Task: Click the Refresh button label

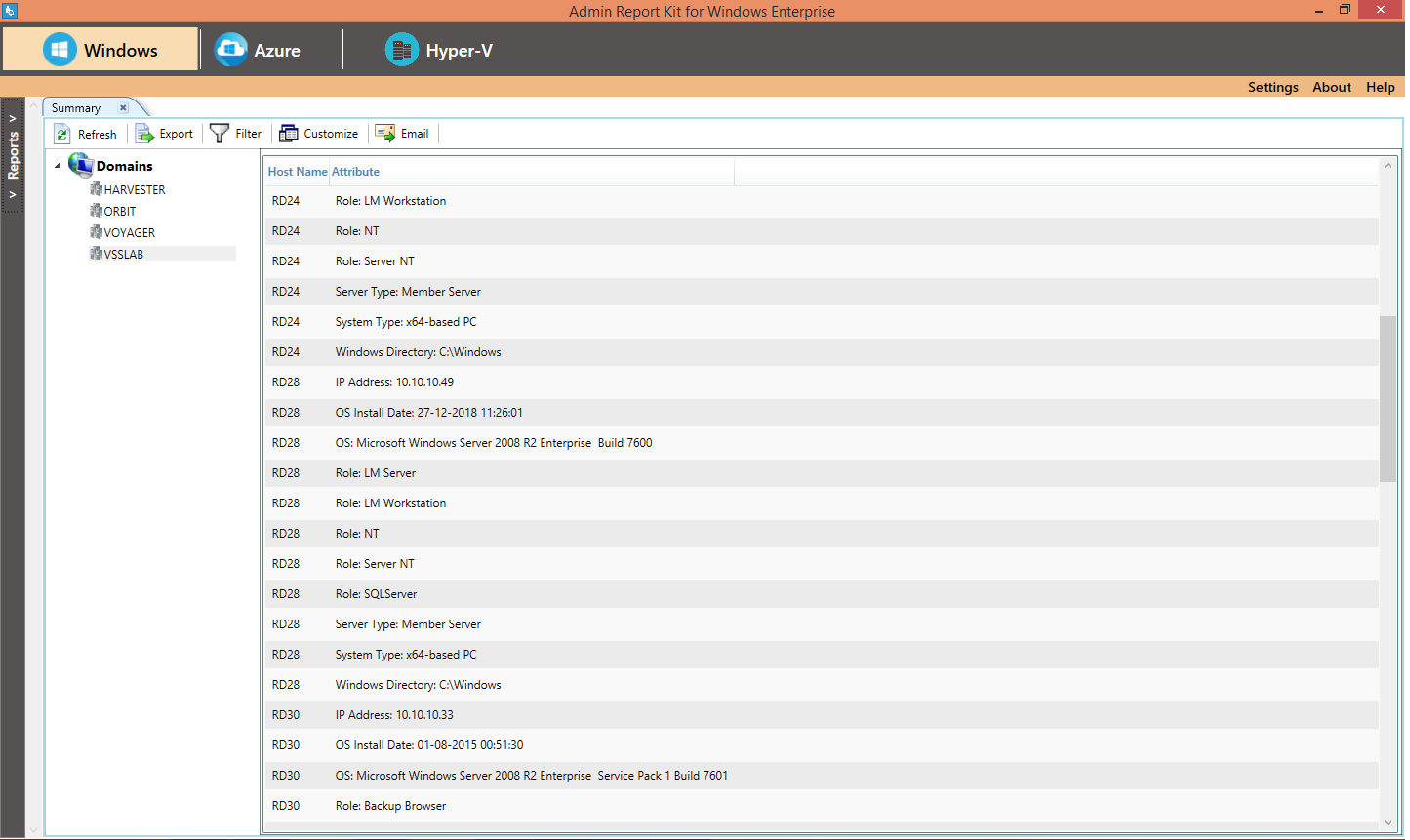Action: 98,135
